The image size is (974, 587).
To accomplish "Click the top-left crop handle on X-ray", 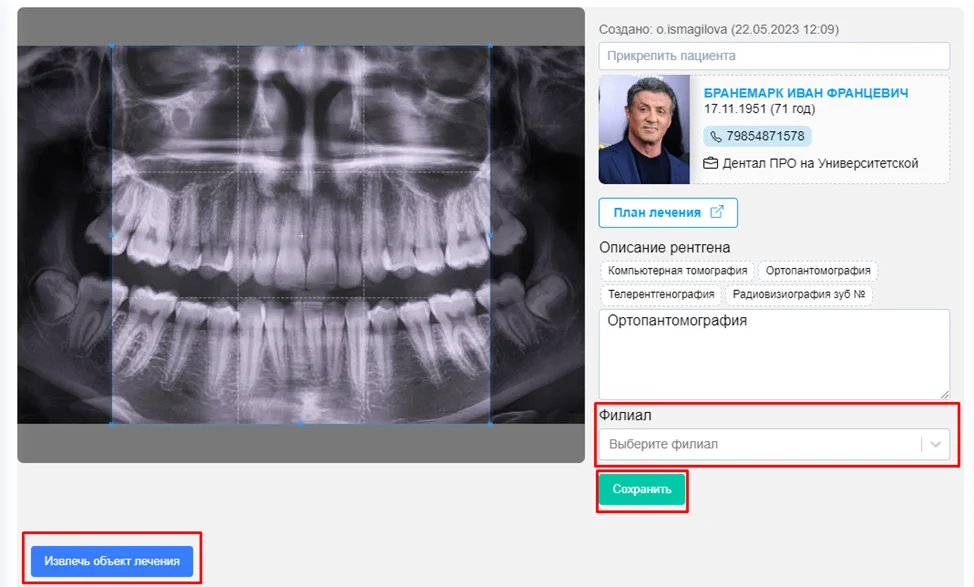I will (x=112, y=45).
